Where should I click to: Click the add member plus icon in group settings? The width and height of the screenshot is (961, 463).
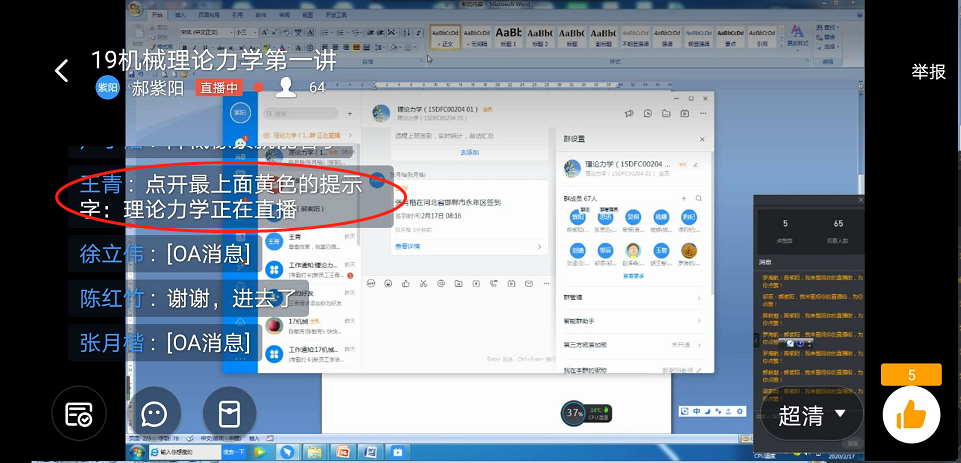pyautogui.click(x=684, y=198)
